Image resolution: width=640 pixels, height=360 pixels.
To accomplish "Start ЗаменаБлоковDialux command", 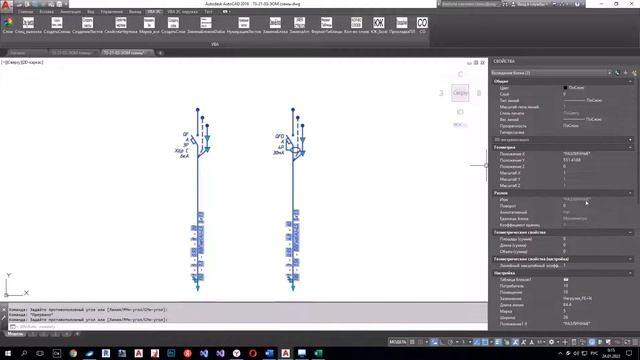I will coord(206,24).
